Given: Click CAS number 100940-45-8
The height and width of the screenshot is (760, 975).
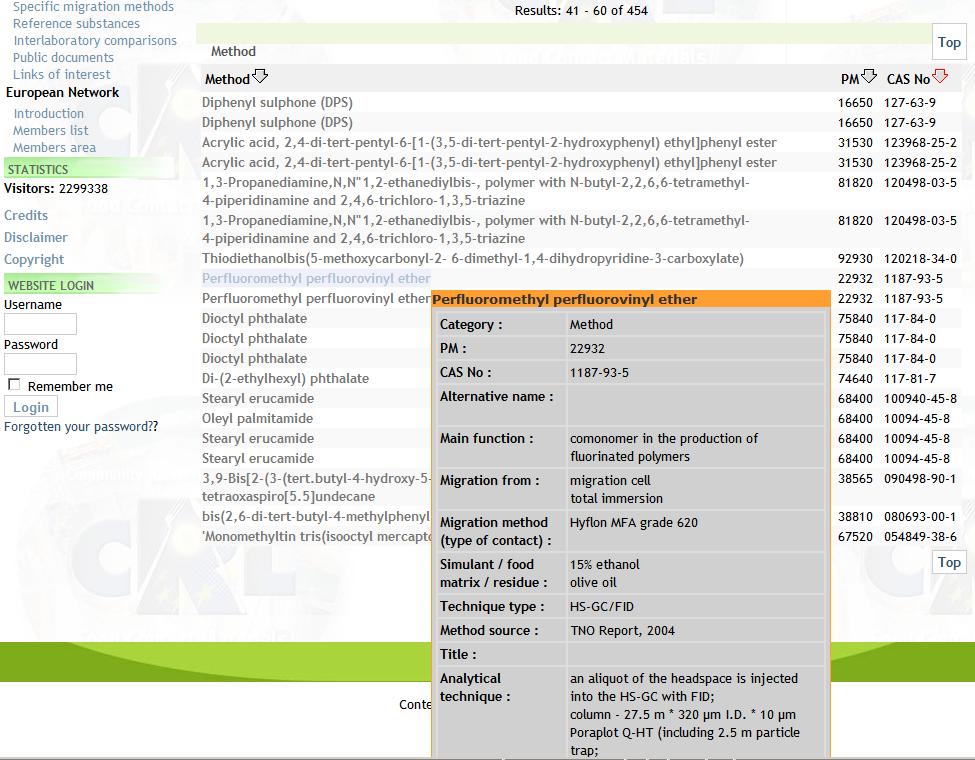Looking at the screenshot, I should click(x=920, y=399).
